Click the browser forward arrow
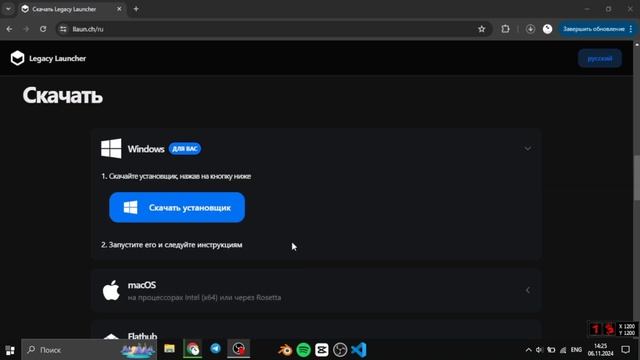 coord(26,29)
